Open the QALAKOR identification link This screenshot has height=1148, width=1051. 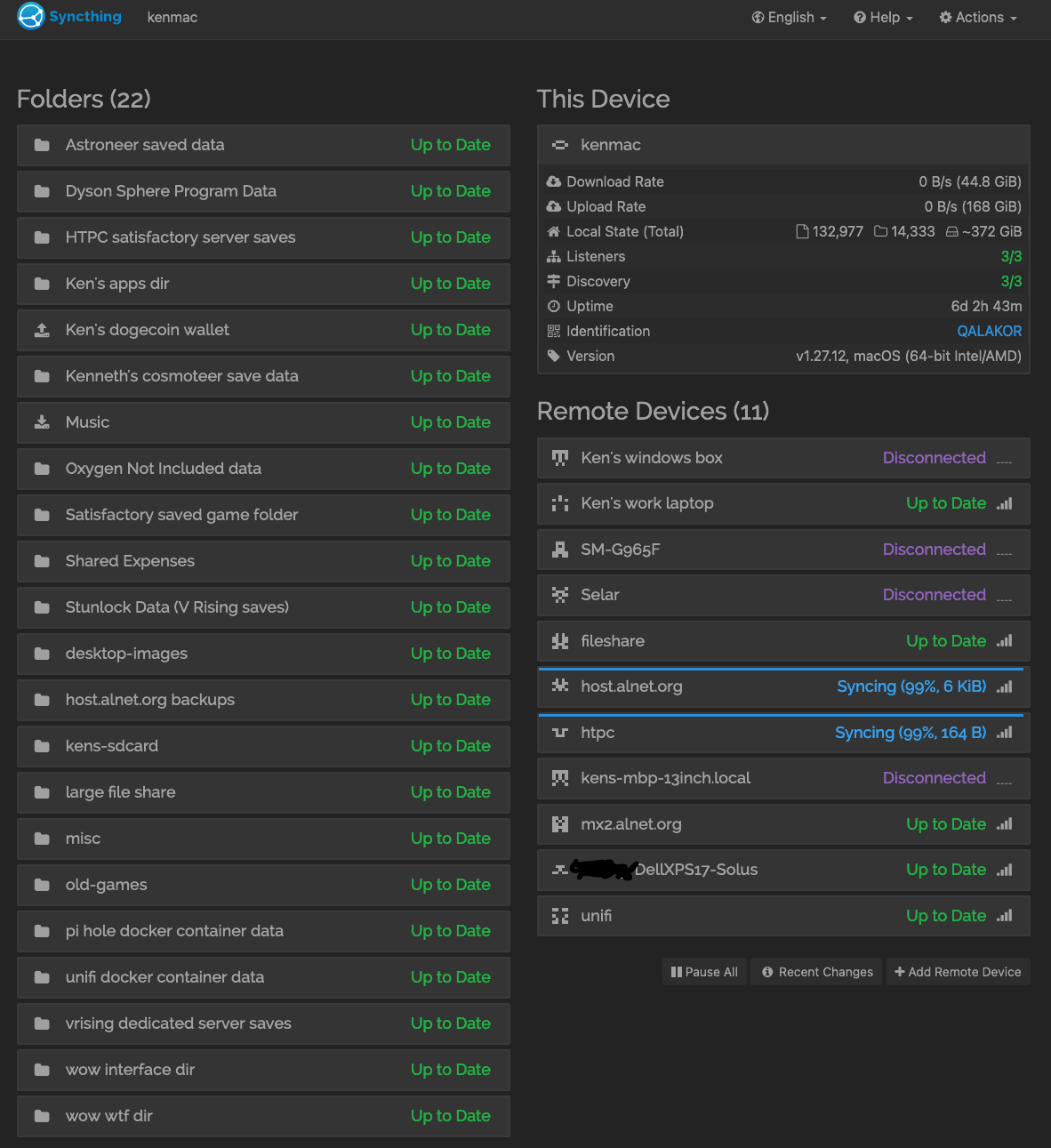click(x=989, y=331)
